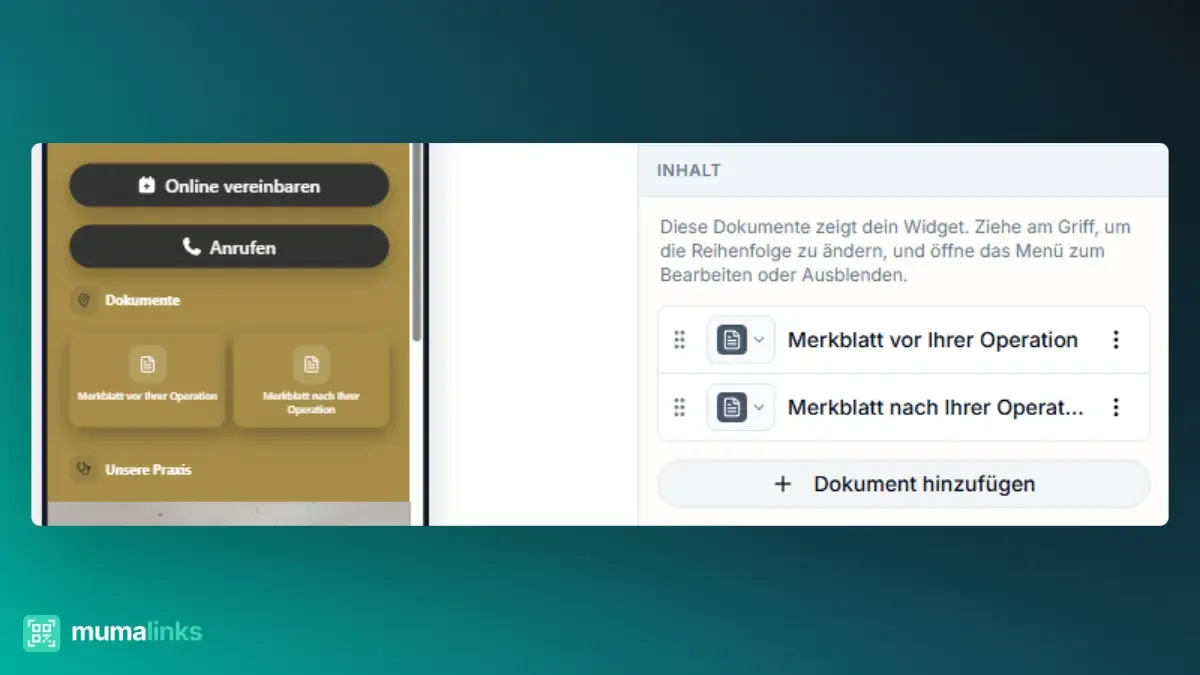Screen dimensions: 1200x675
Task: Click the 'Merkblatt vor Ihrer Operation' list title
Action: (x=933, y=340)
